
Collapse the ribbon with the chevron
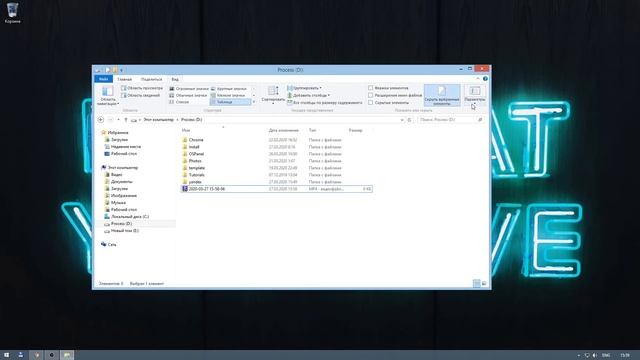click(478, 79)
